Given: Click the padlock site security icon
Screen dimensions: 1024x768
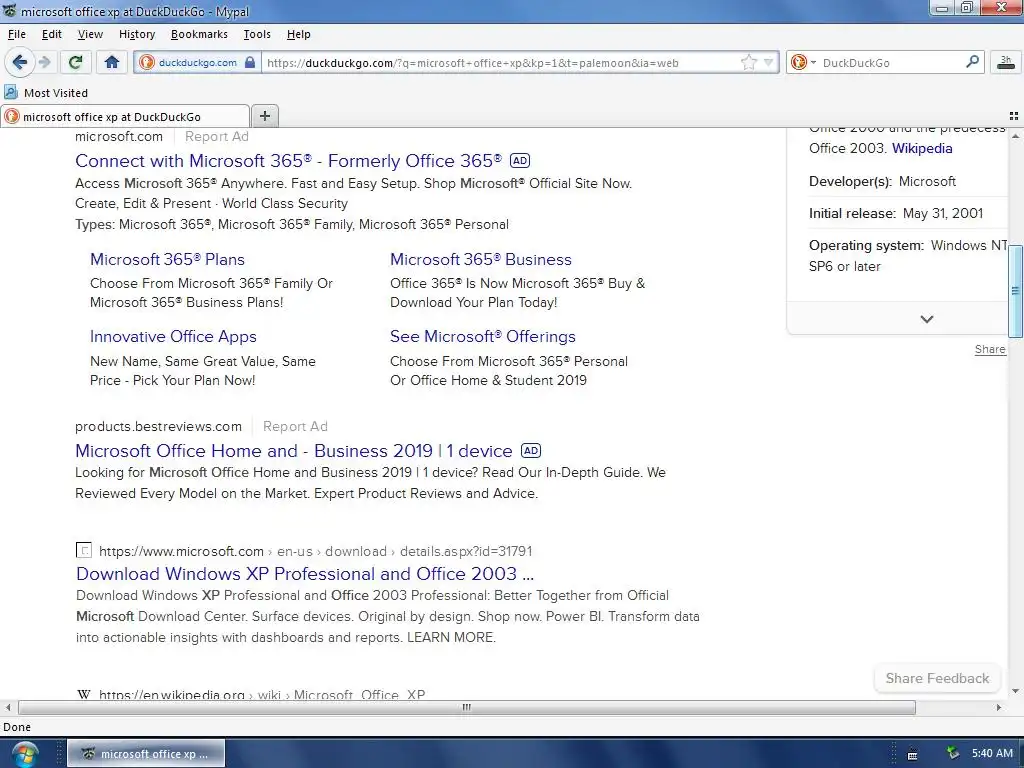Looking at the screenshot, I should point(249,63).
